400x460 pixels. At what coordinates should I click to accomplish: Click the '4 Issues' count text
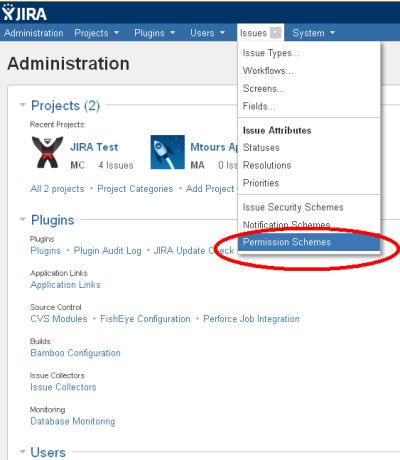(x=116, y=165)
